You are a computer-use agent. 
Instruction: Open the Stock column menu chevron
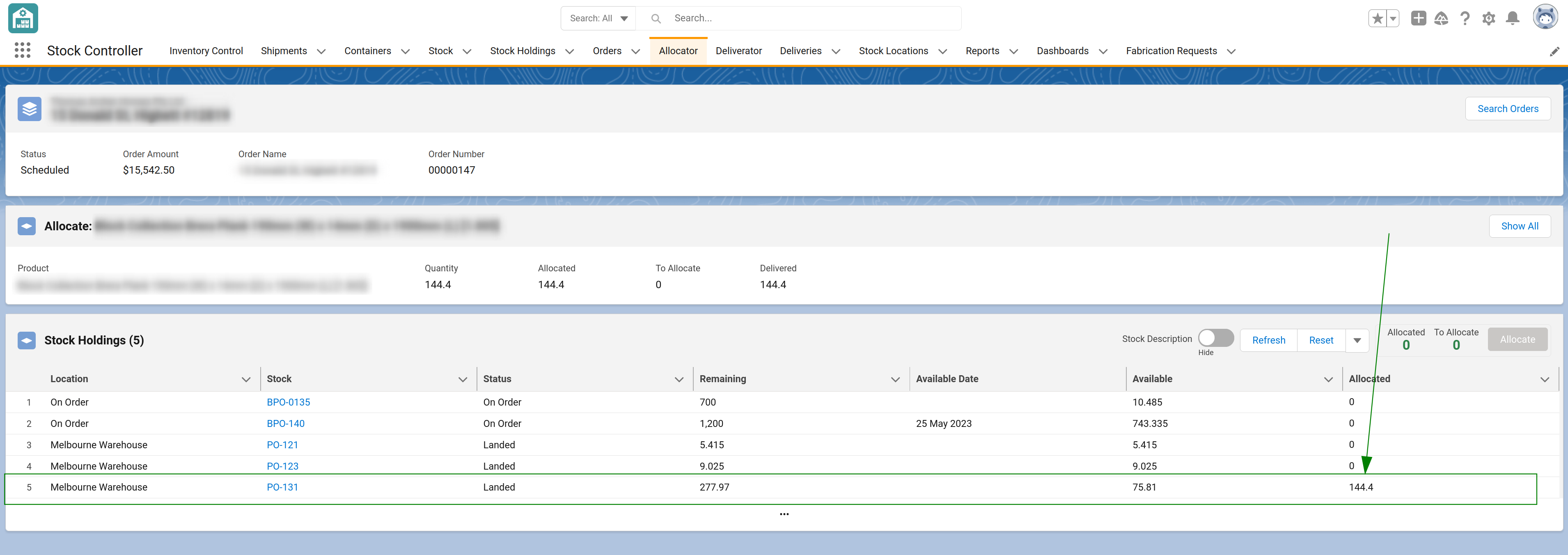click(463, 379)
